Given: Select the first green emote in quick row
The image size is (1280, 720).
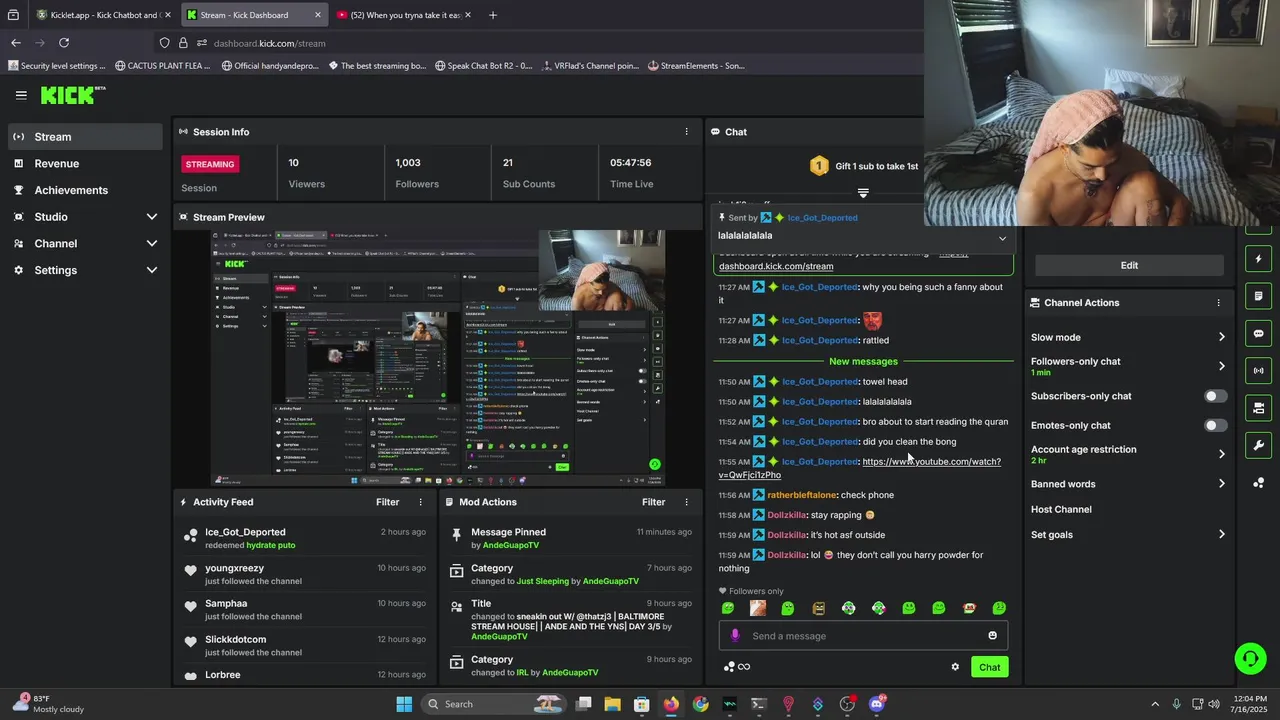Looking at the screenshot, I should [x=728, y=608].
